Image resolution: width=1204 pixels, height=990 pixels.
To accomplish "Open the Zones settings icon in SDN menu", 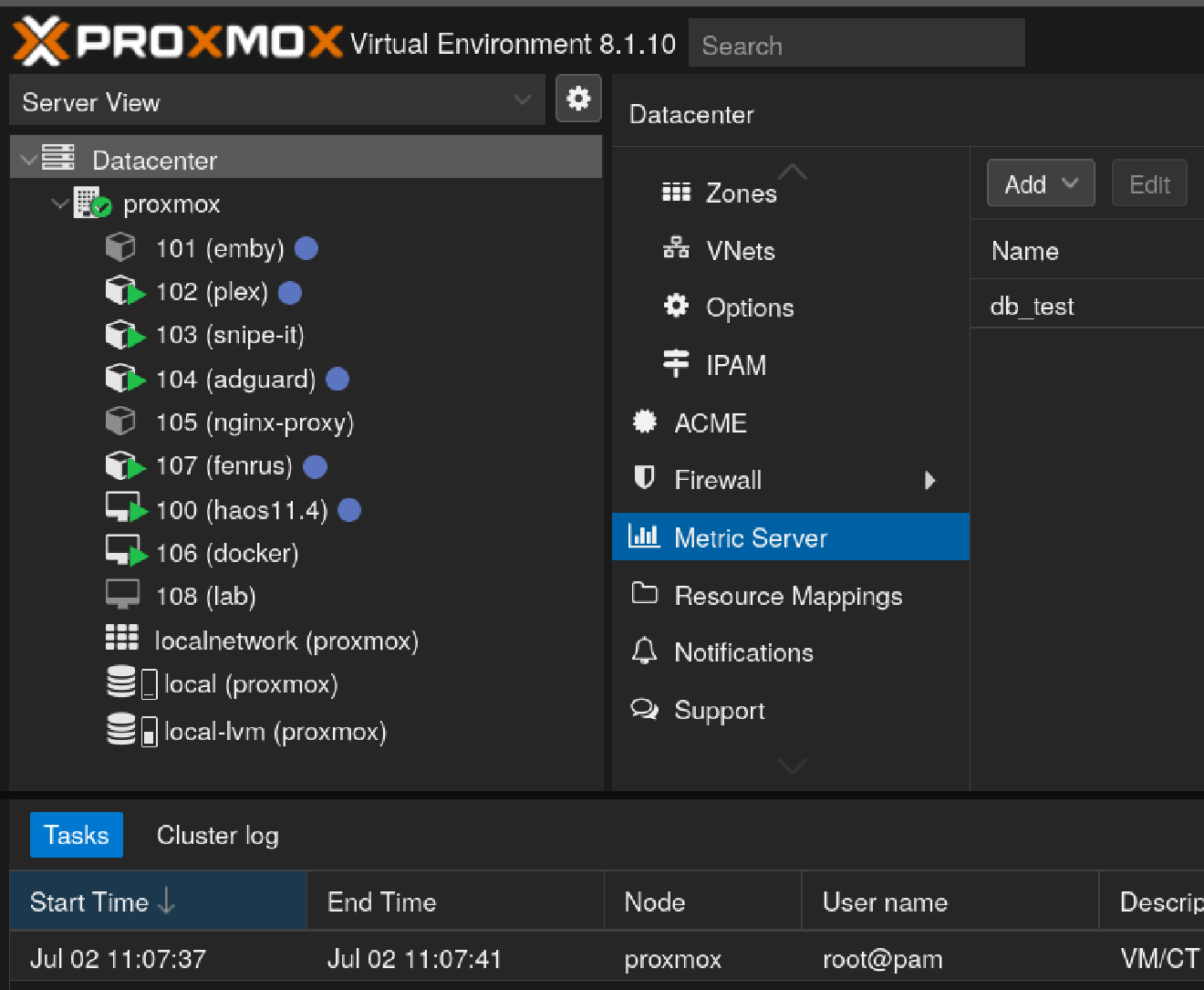I will pyautogui.click(x=676, y=192).
